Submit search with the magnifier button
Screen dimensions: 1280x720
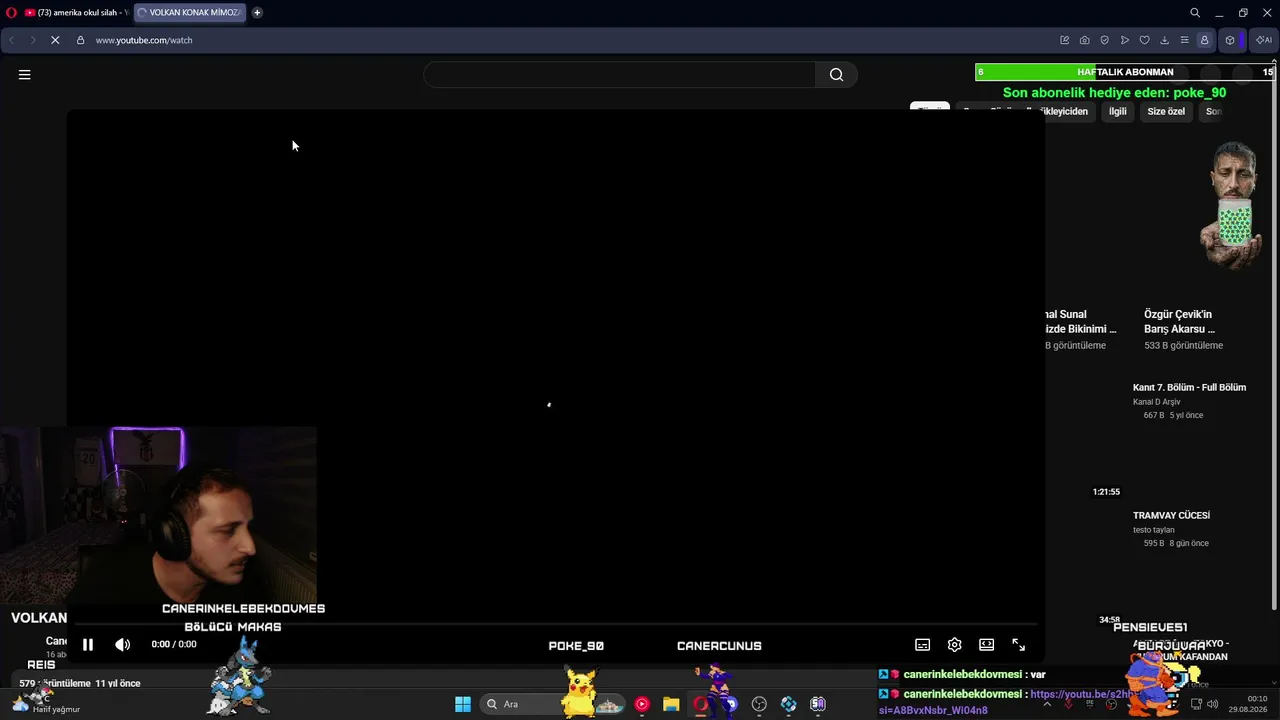click(836, 74)
